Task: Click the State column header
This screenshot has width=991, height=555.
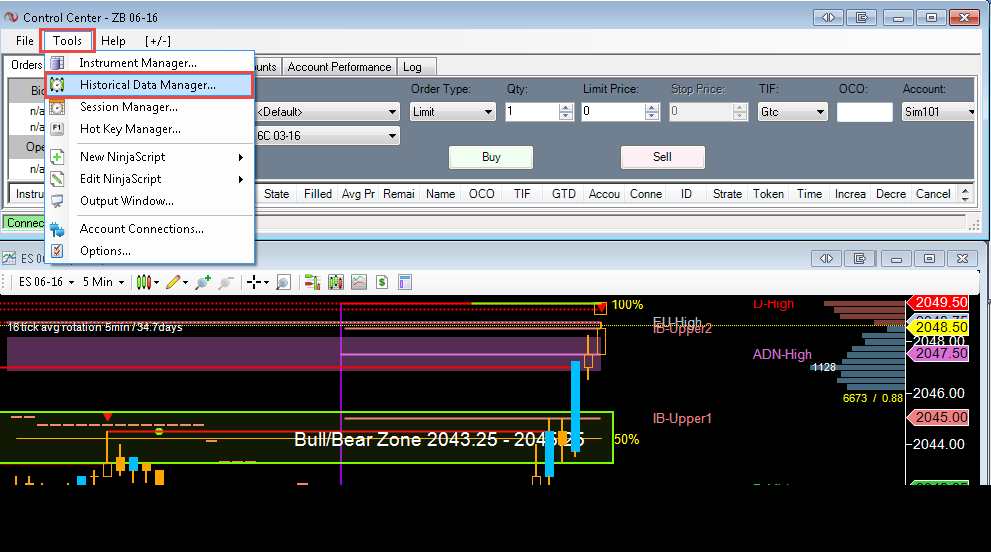Action: point(276,194)
